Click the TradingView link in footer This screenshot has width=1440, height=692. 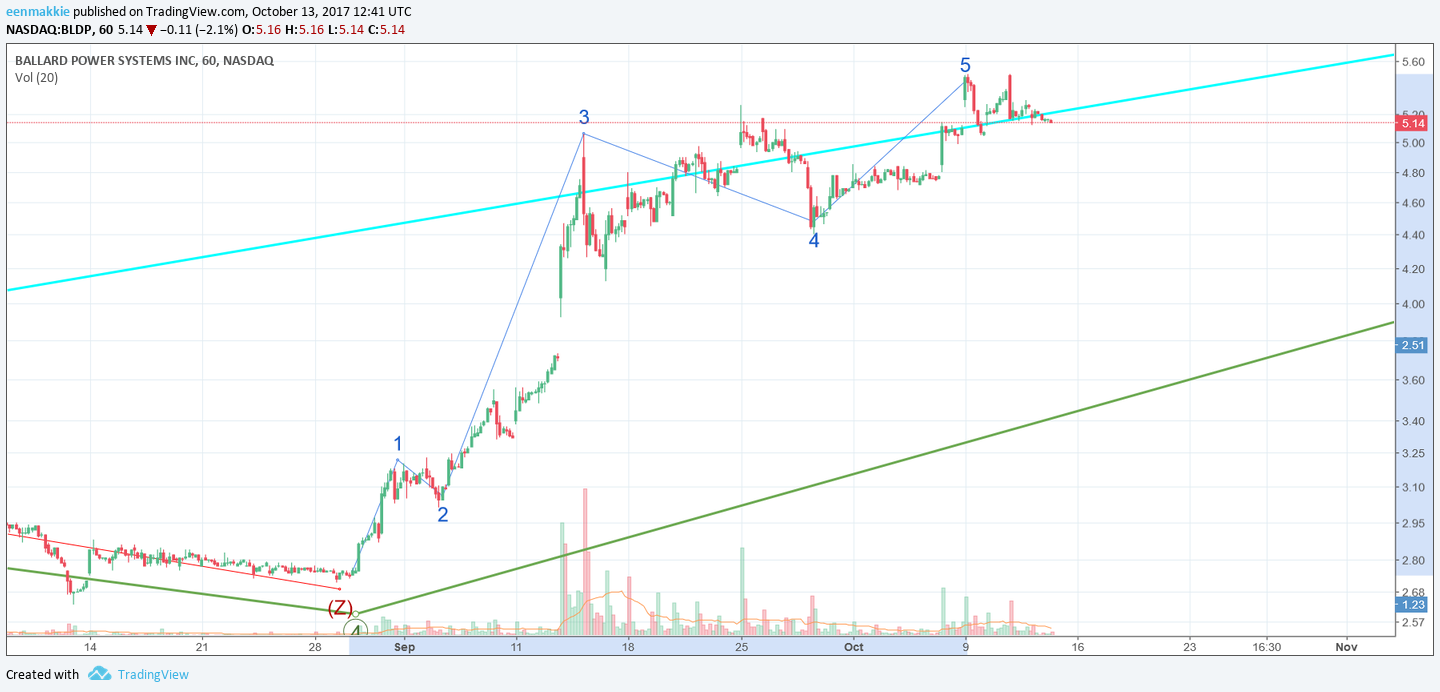pos(153,674)
